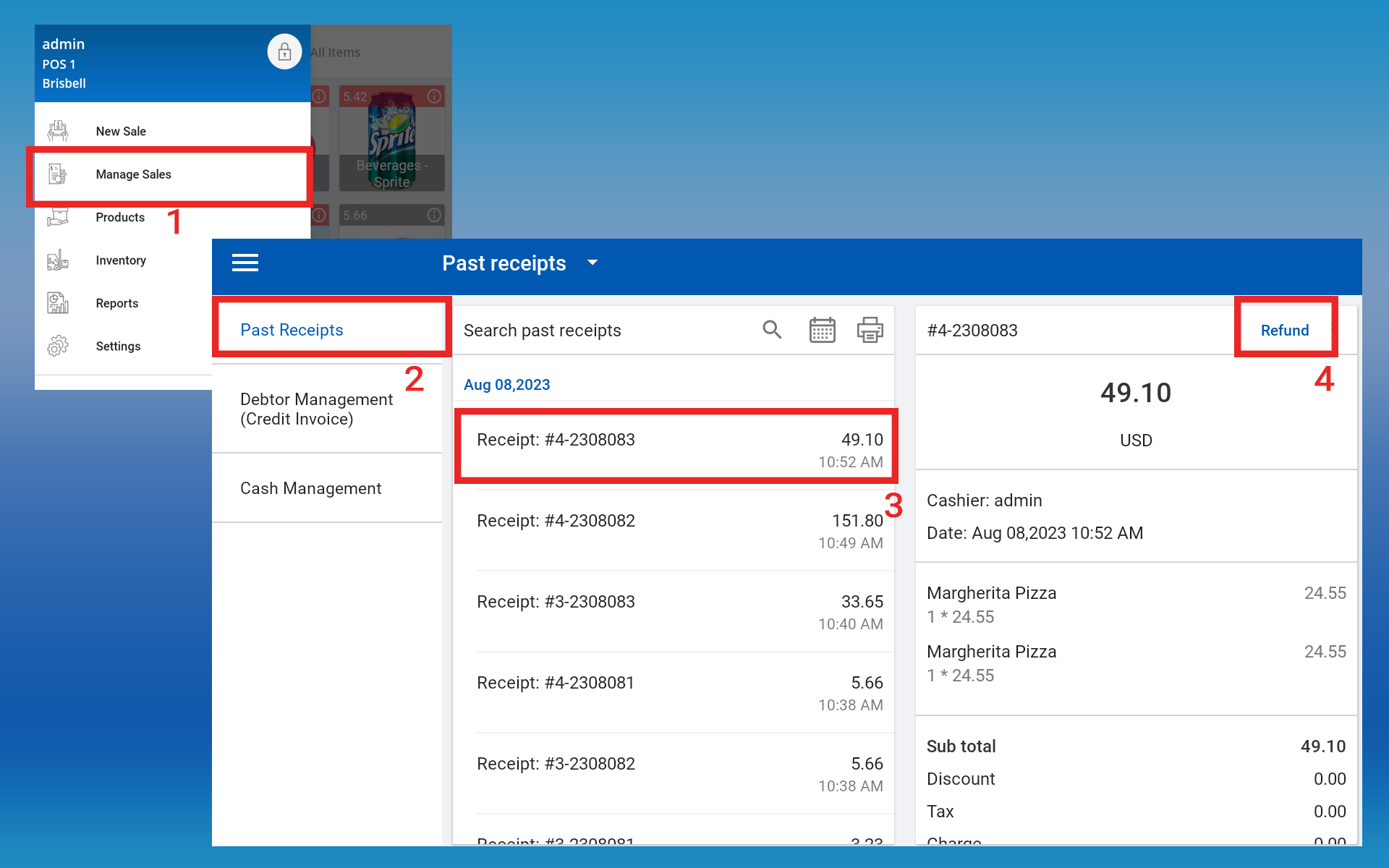1389x868 pixels.
Task: Click the search magnifier icon
Action: click(772, 330)
